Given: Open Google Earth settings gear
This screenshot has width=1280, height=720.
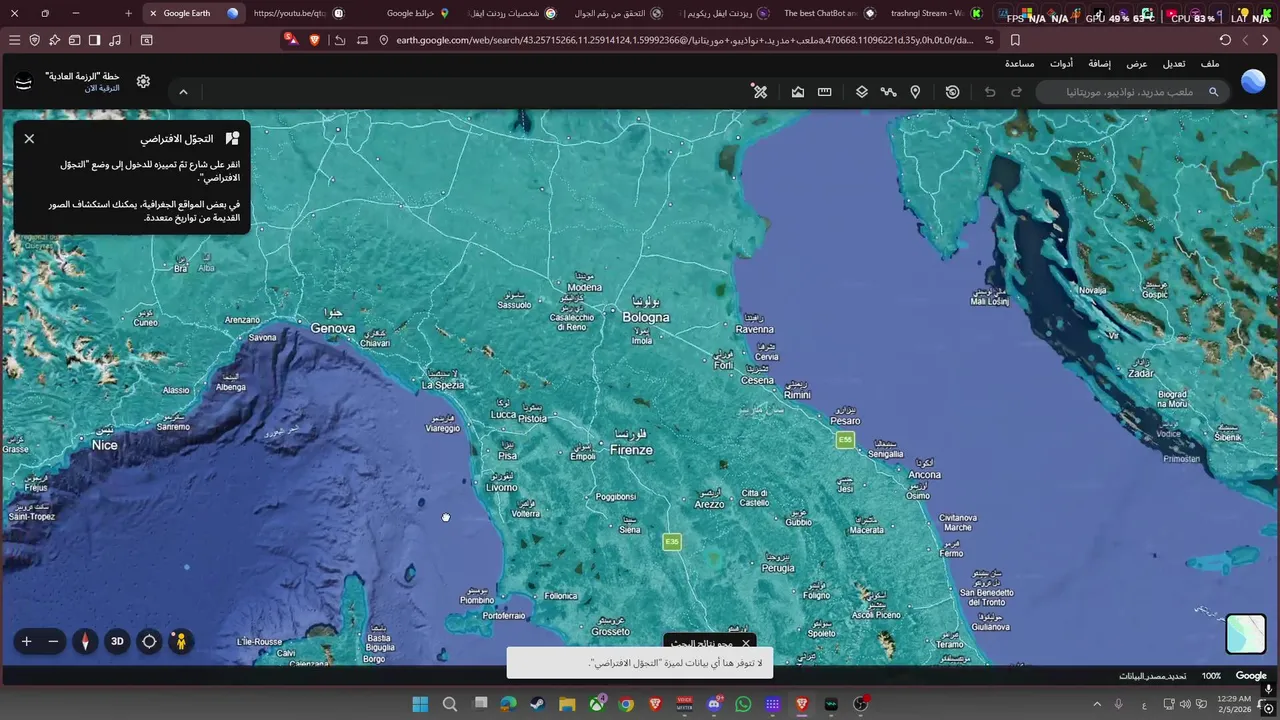Looking at the screenshot, I should (143, 81).
